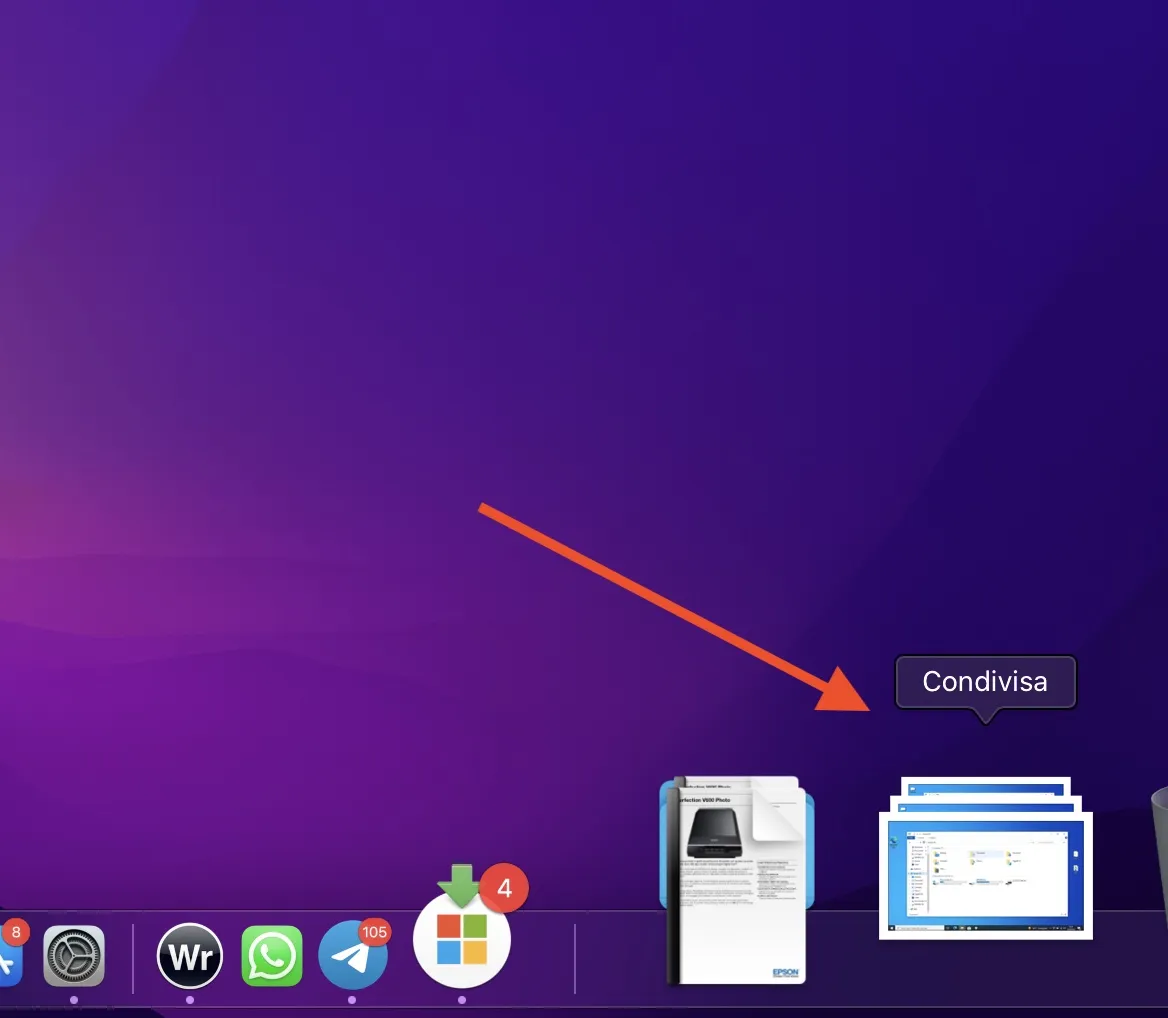
Task: Click the Dock separator left of the Wr icon
Action: pyautogui.click(x=133, y=955)
